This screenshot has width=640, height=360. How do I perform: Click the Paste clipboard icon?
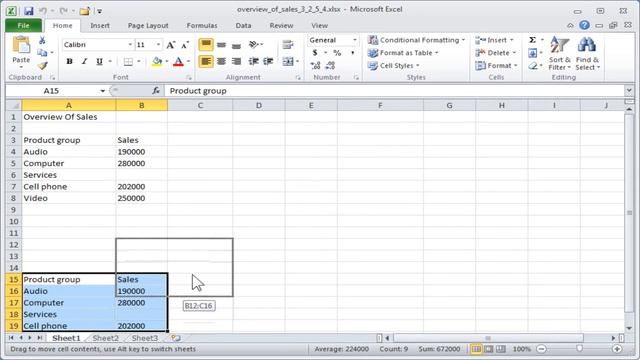(21, 45)
